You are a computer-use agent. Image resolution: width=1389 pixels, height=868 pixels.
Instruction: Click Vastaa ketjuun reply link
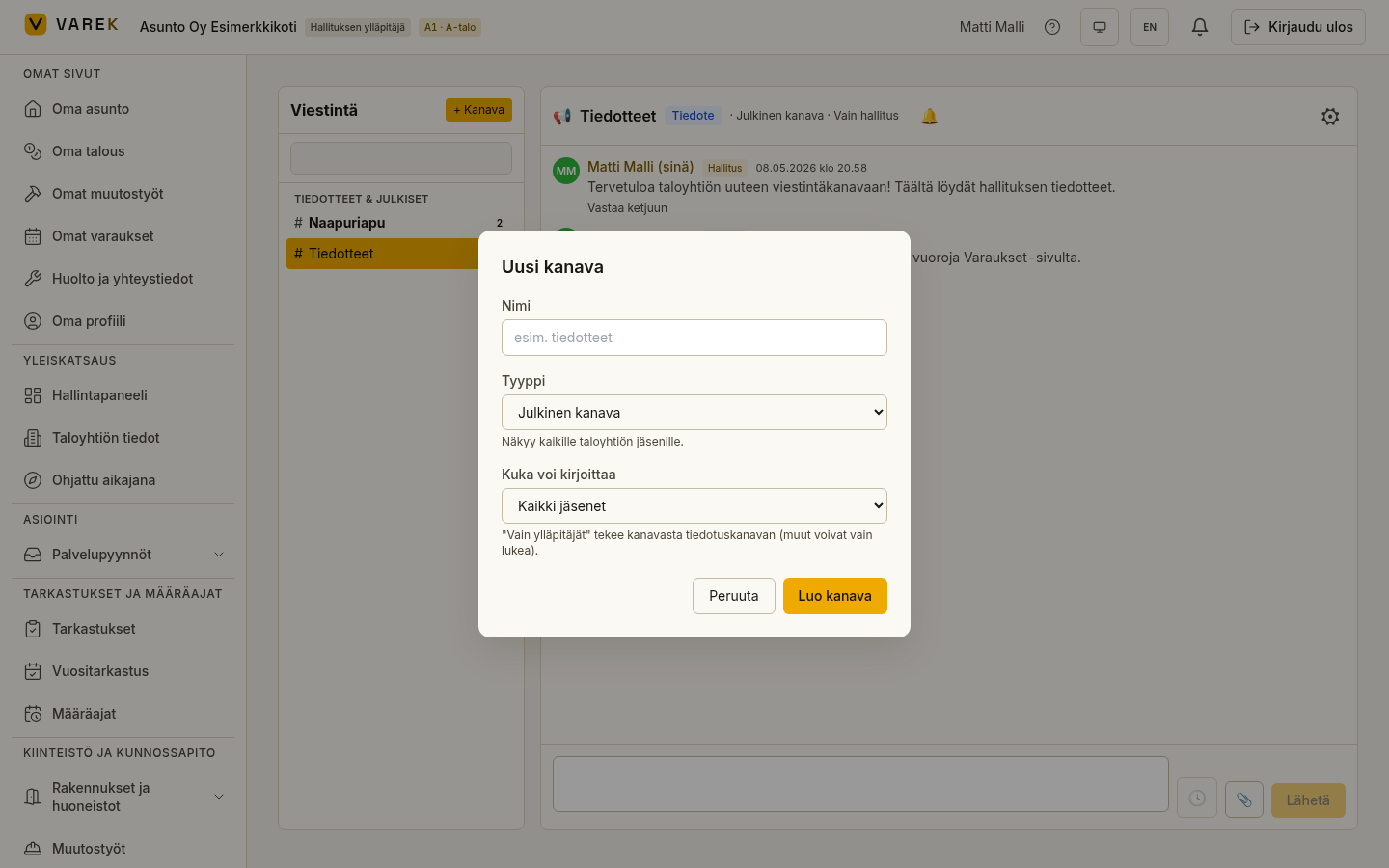coord(627,208)
